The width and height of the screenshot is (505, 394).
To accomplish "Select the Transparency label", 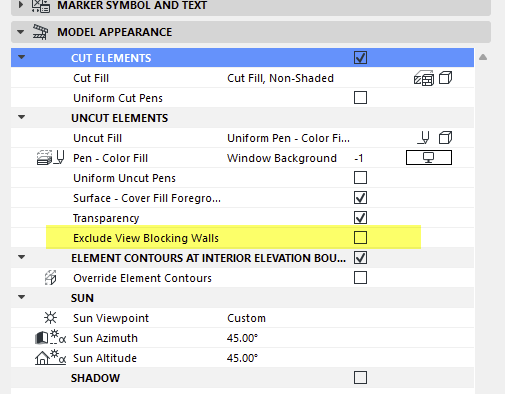I will 106,218.
